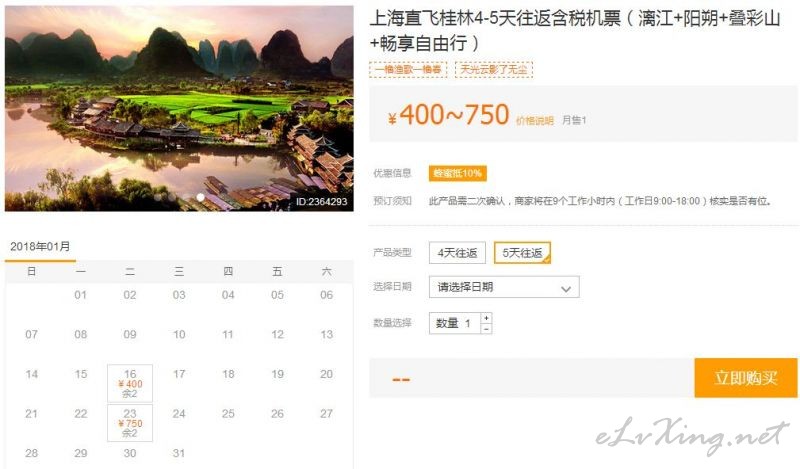The image size is (800, 469).
Task: Click the 价格说明 price explanation link
Action: coord(535,120)
